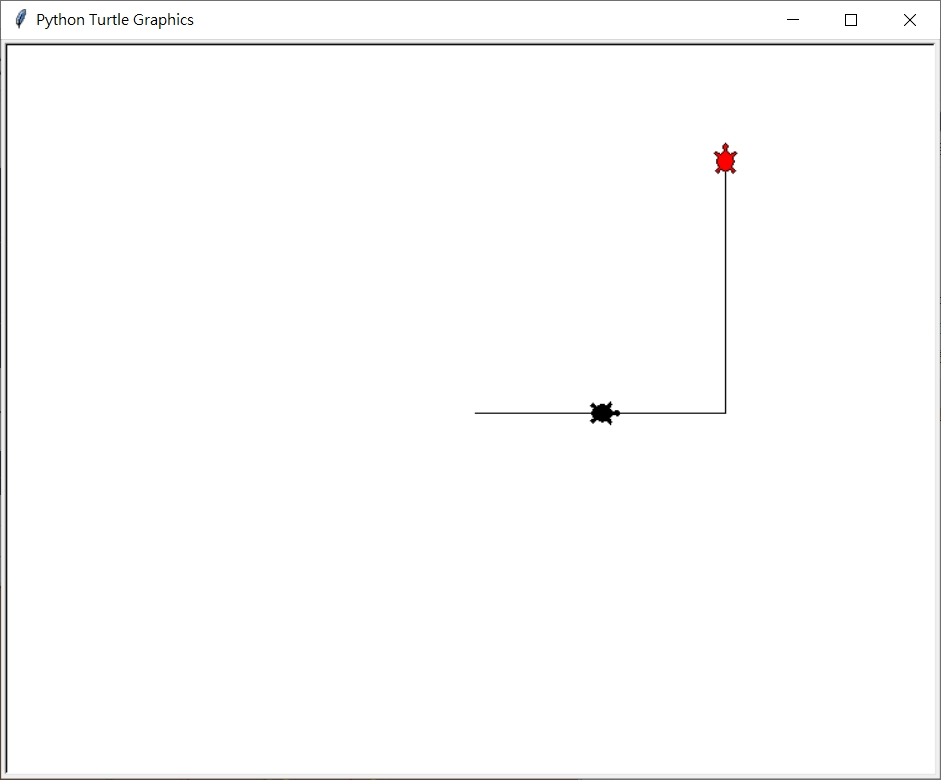Click the Tk feather icon in title bar

point(20,20)
